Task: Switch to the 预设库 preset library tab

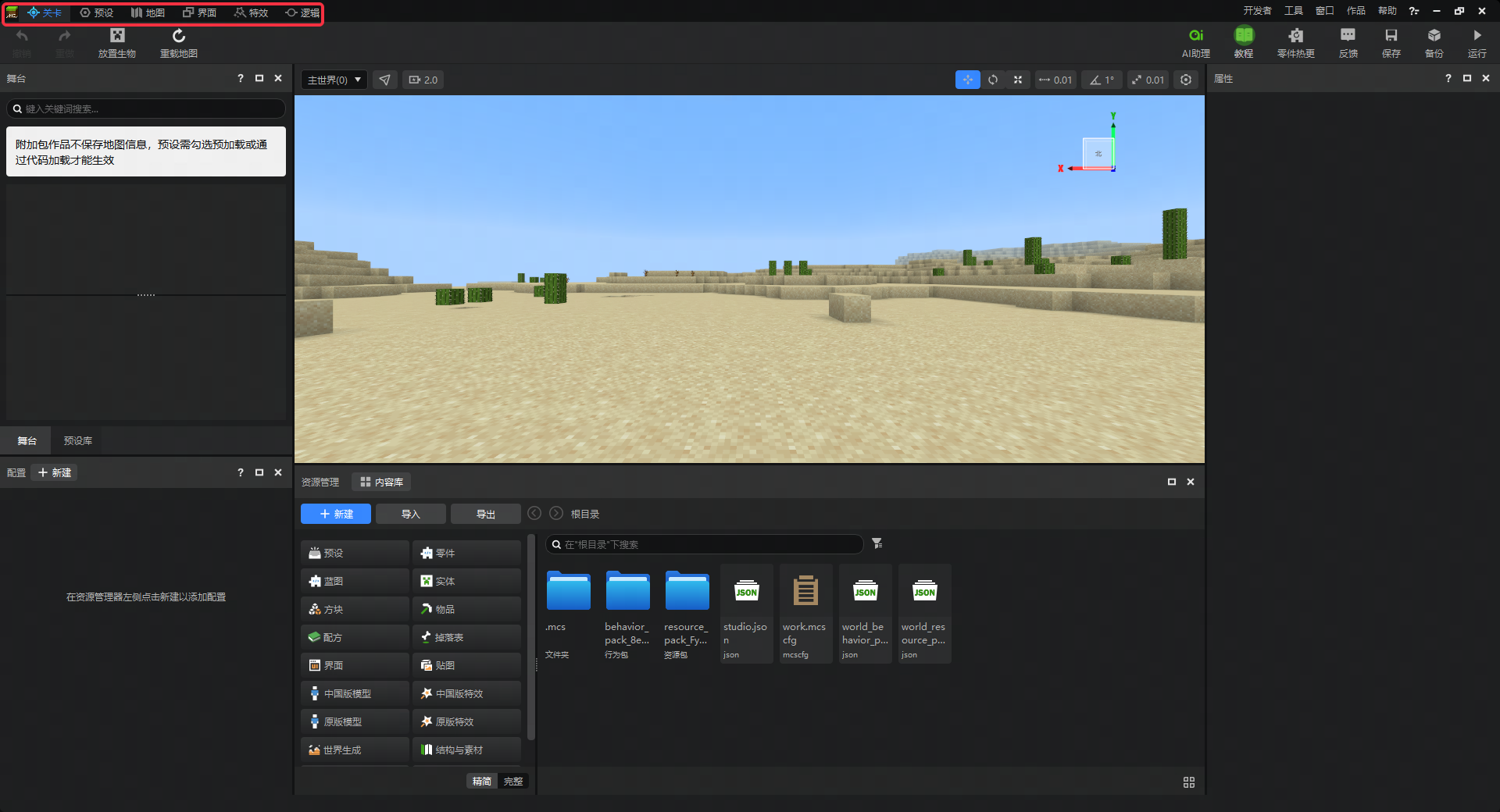Action: 78,441
